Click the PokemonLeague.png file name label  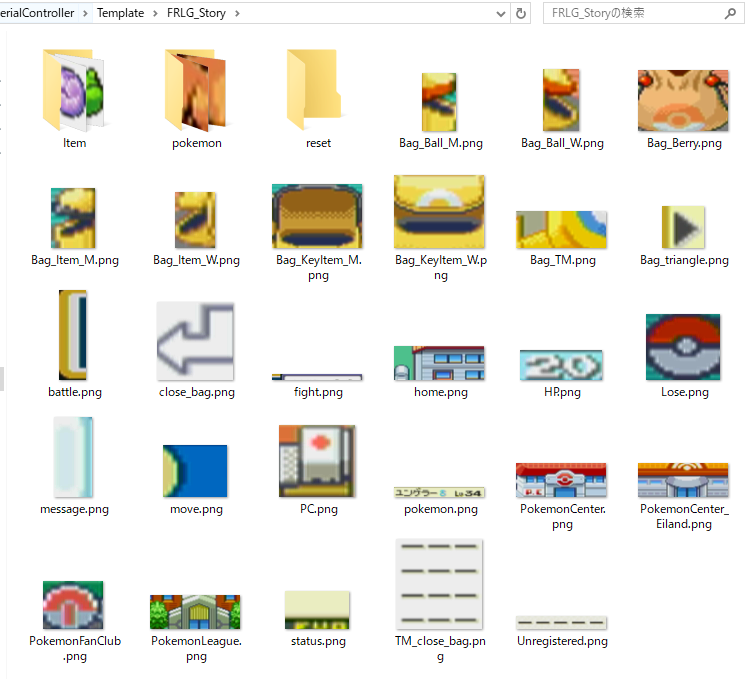click(x=196, y=648)
